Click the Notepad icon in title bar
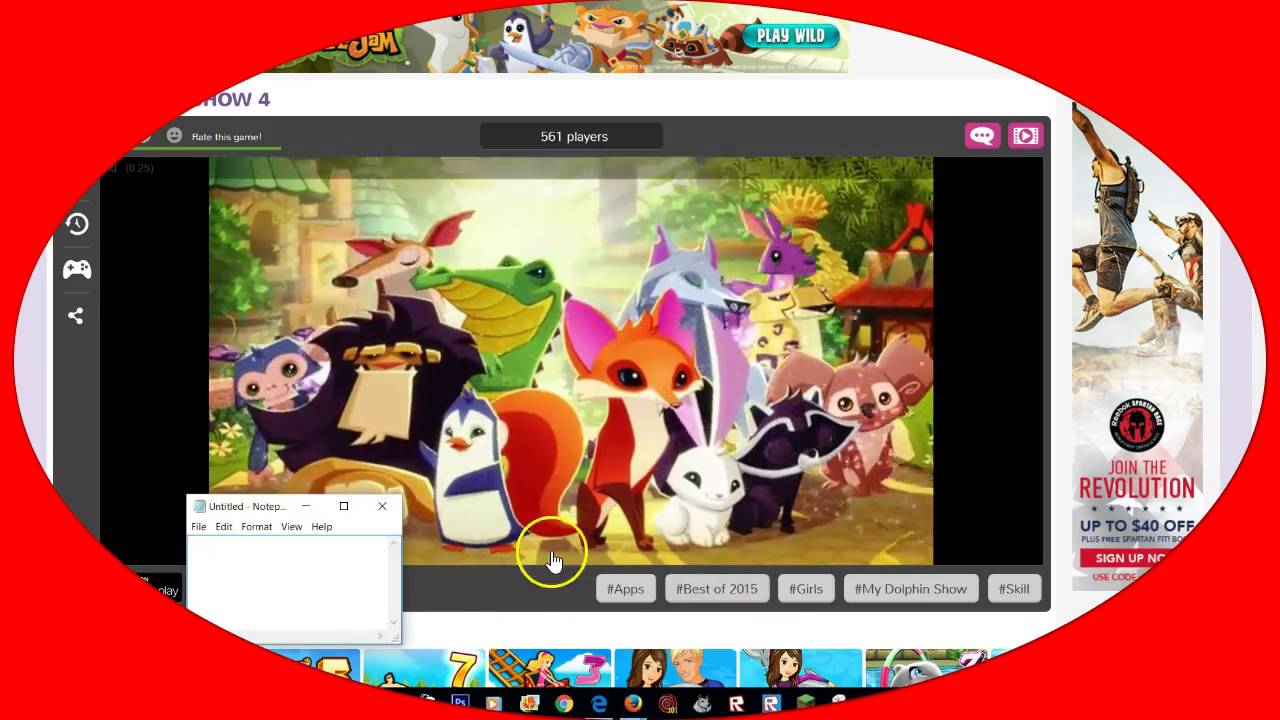Screen dimensions: 1280x720 200,506
